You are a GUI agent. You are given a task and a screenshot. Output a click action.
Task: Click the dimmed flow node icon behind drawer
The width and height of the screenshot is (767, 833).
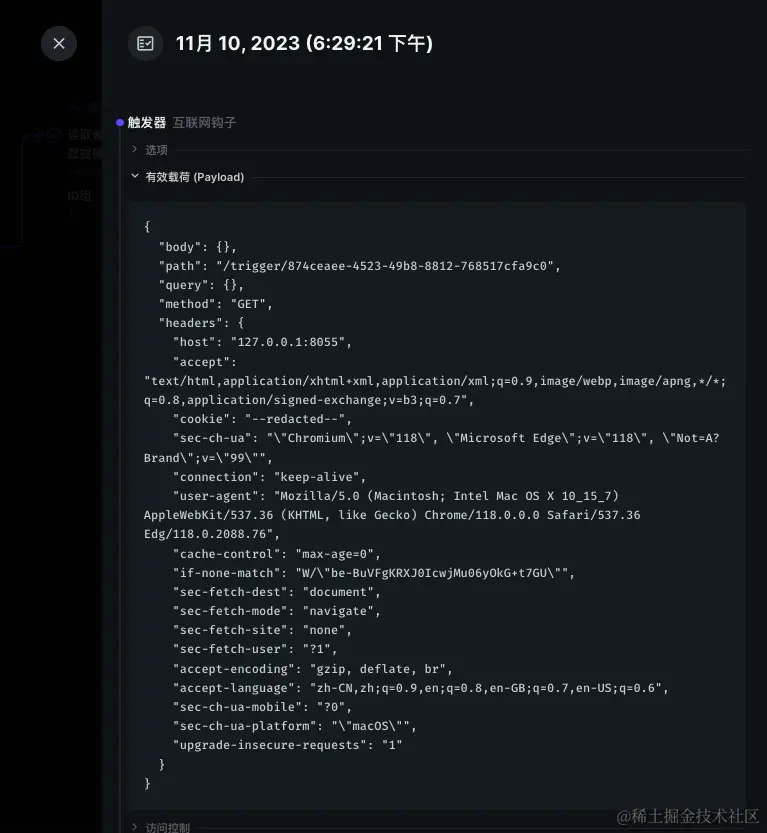coord(54,136)
